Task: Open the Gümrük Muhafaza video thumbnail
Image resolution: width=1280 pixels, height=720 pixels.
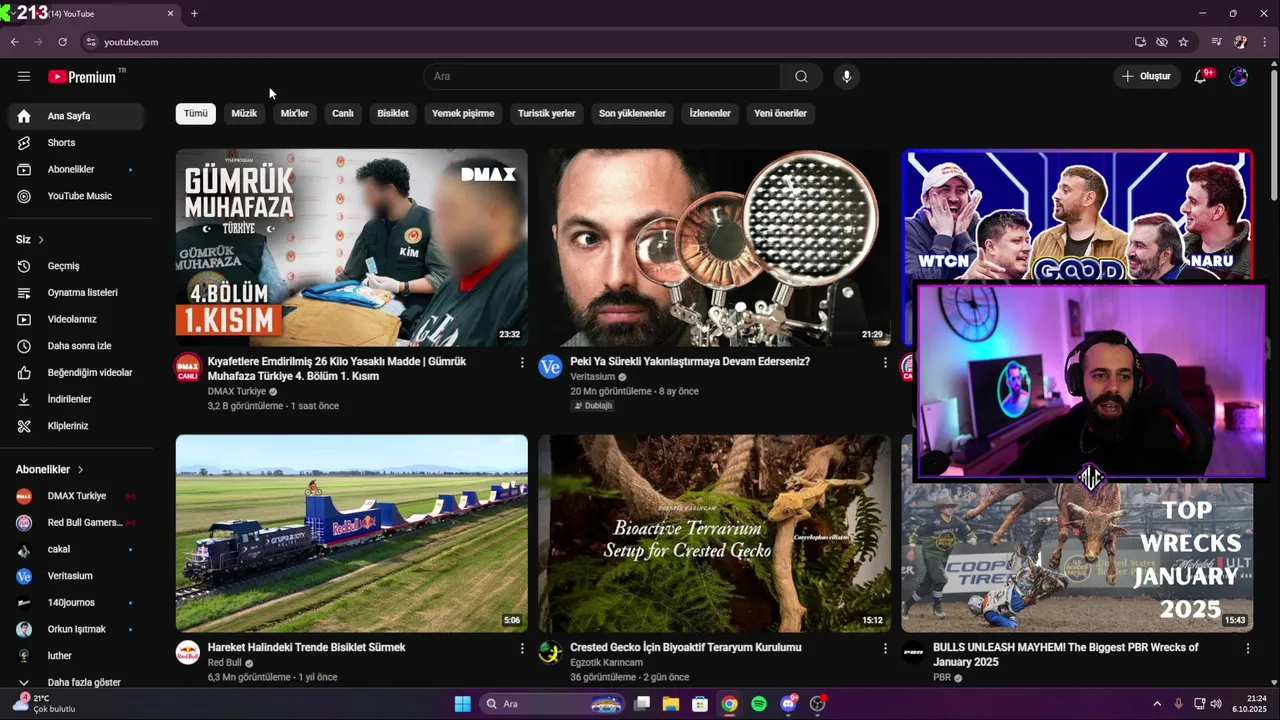Action: (352, 247)
